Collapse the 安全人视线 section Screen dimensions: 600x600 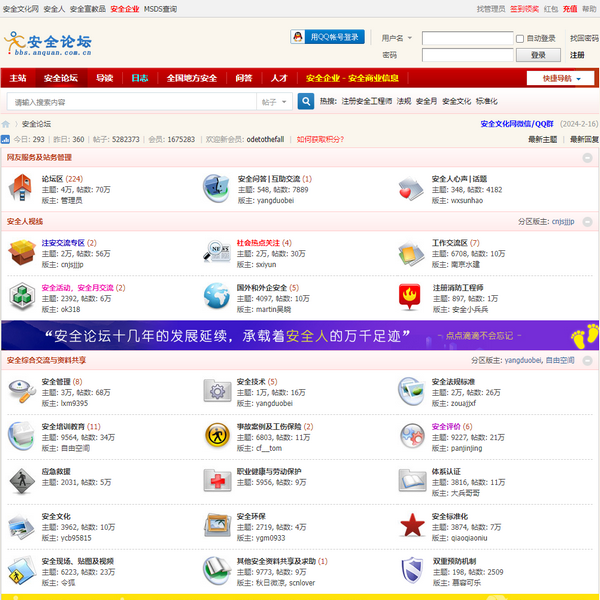[x=588, y=221]
